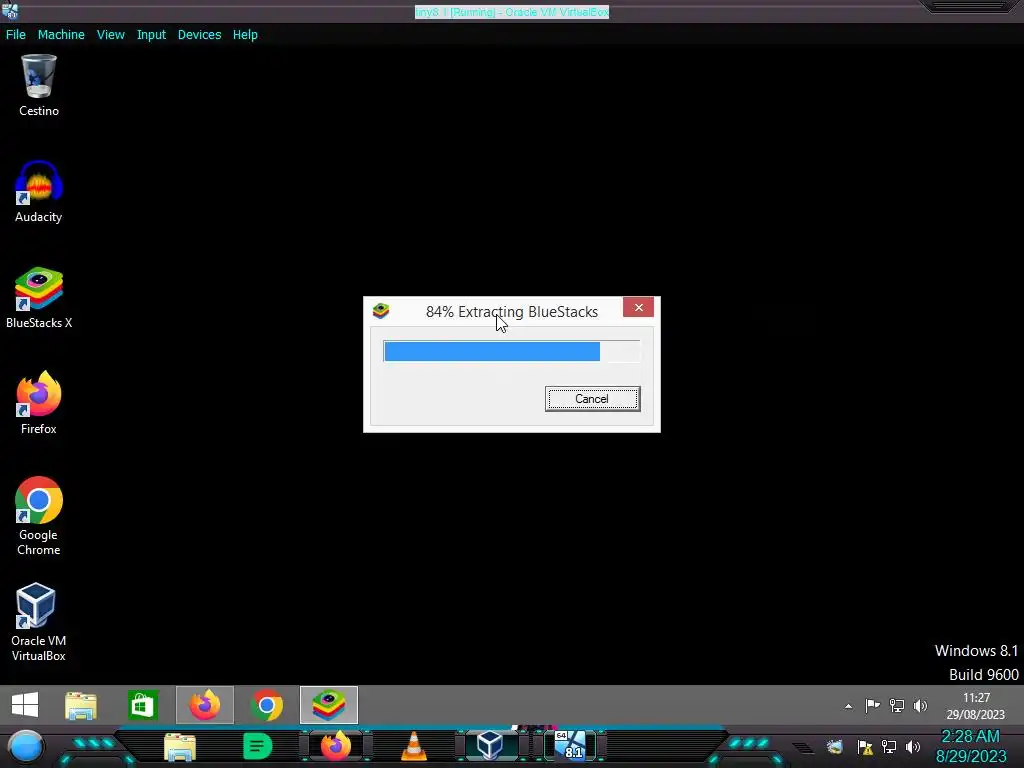Open the host tray volume icon
1024x768 pixels.
[x=913, y=746]
